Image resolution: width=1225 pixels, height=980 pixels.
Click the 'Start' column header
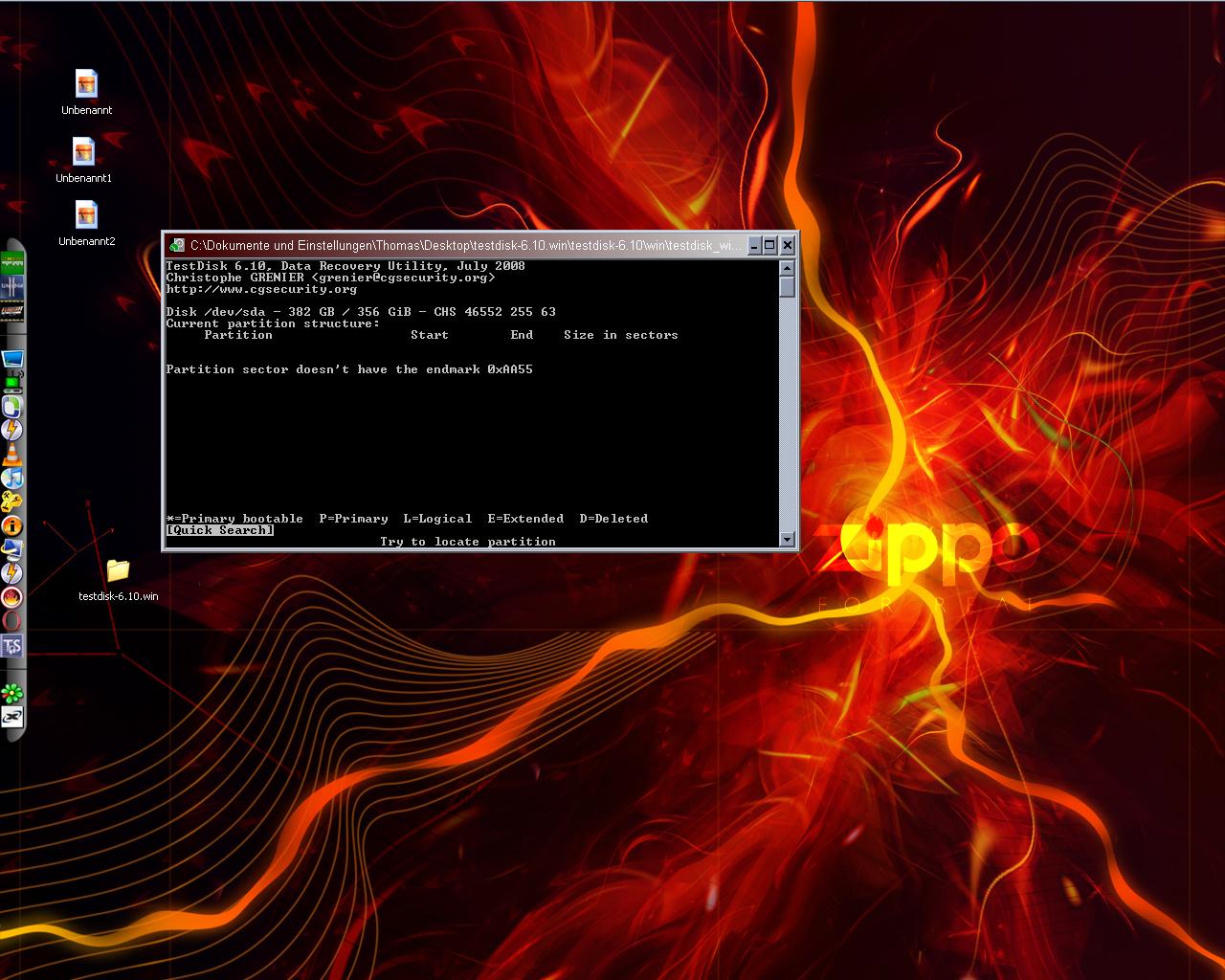[x=430, y=335]
